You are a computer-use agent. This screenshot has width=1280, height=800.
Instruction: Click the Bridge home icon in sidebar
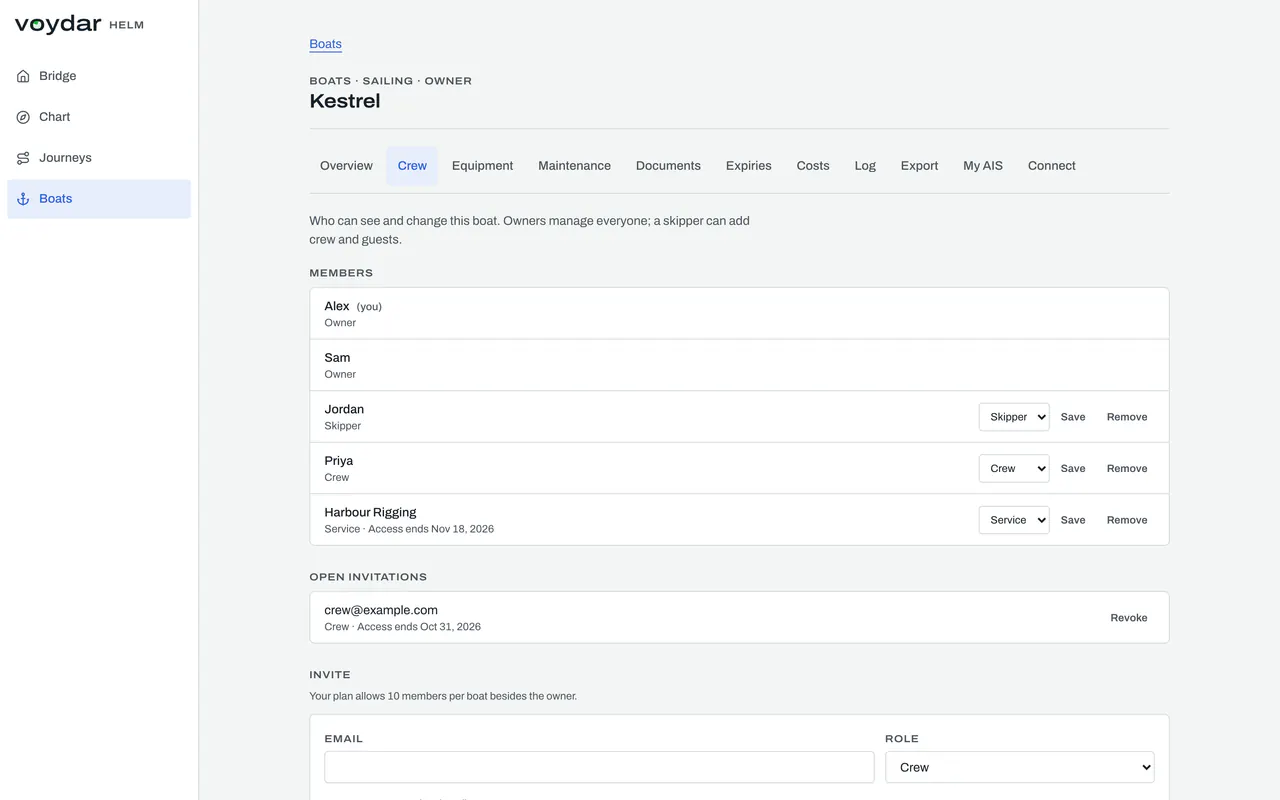(23, 76)
